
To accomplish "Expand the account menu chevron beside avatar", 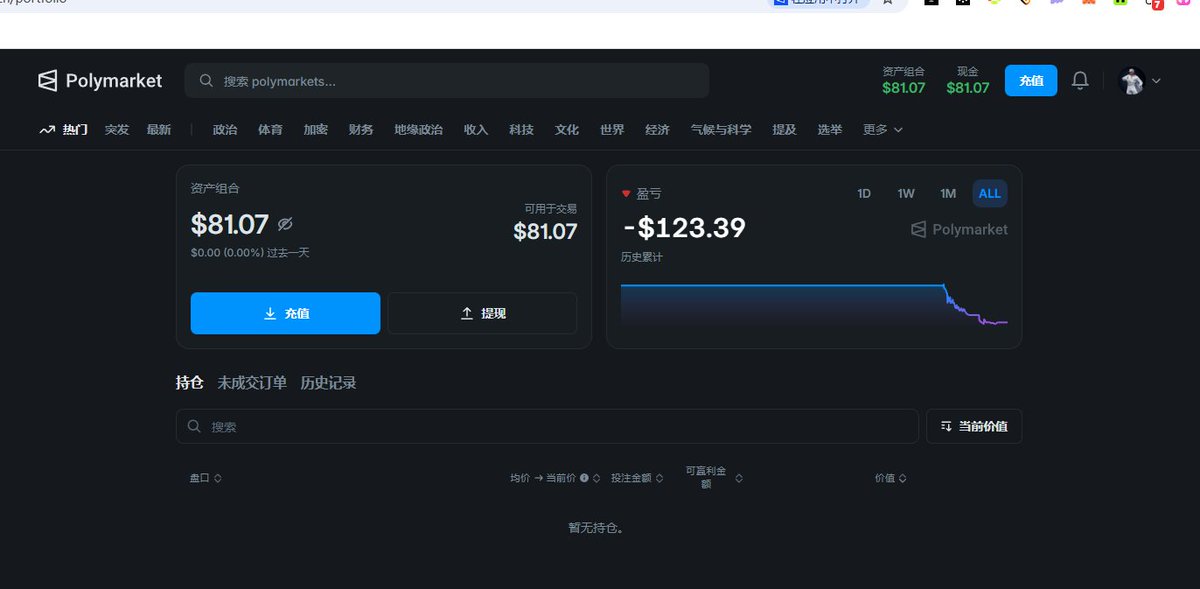I will click(x=1157, y=81).
